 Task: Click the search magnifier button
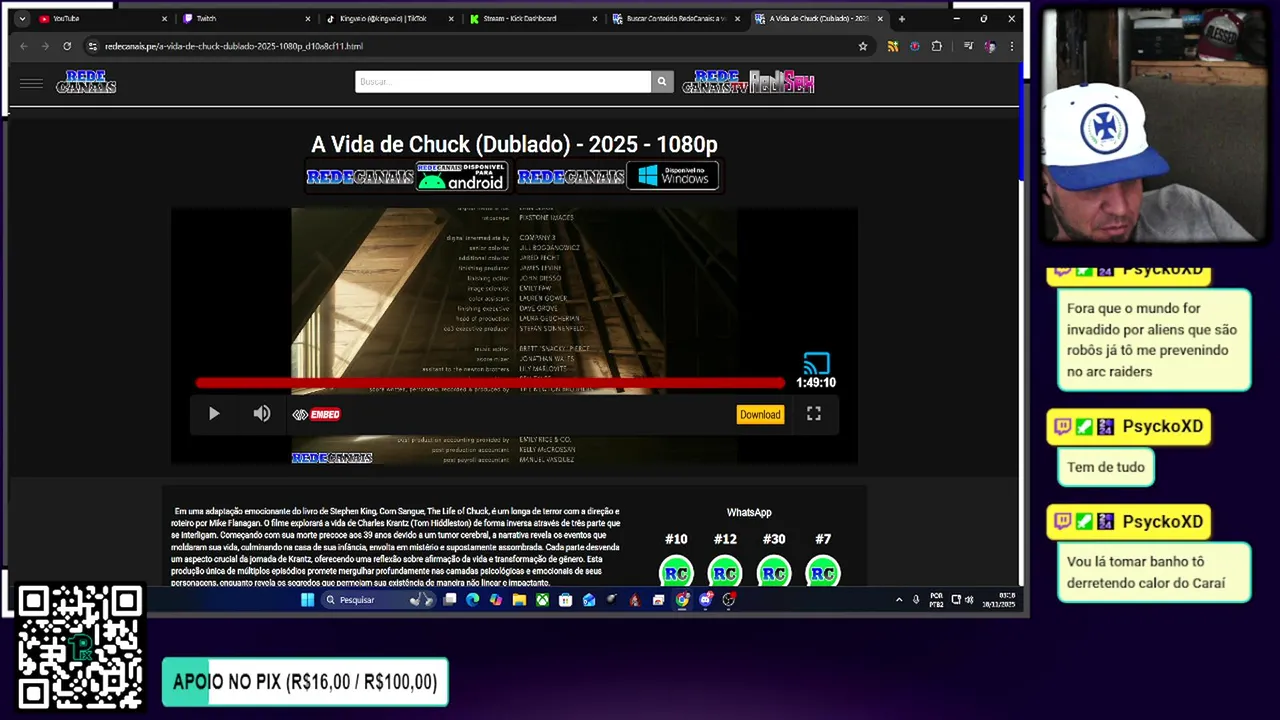click(x=662, y=82)
